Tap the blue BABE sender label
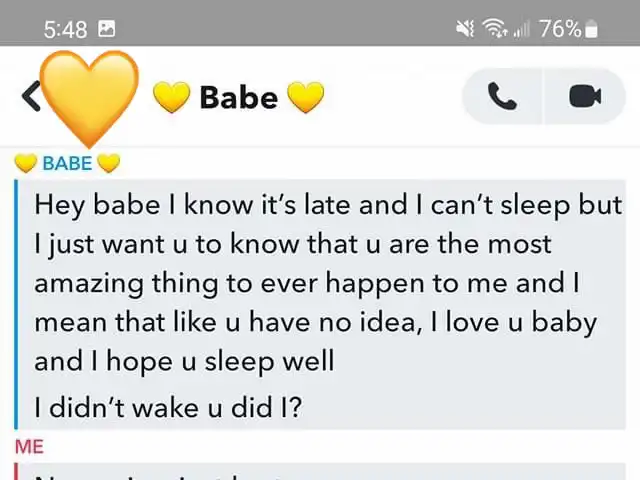This screenshot has height=480, width=640. click(x=67, y=163)
